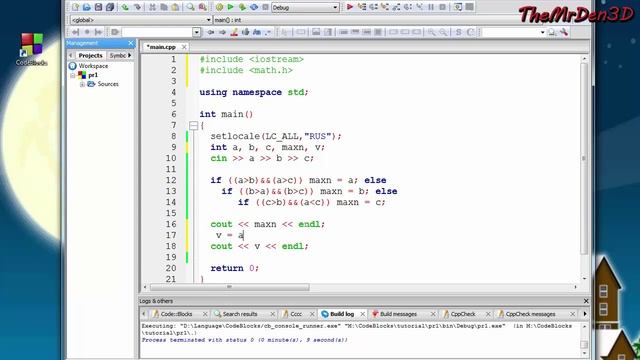Open the <global> scope dropdown
The height and width of the screenshot is (360, 640).
(208, 20)
